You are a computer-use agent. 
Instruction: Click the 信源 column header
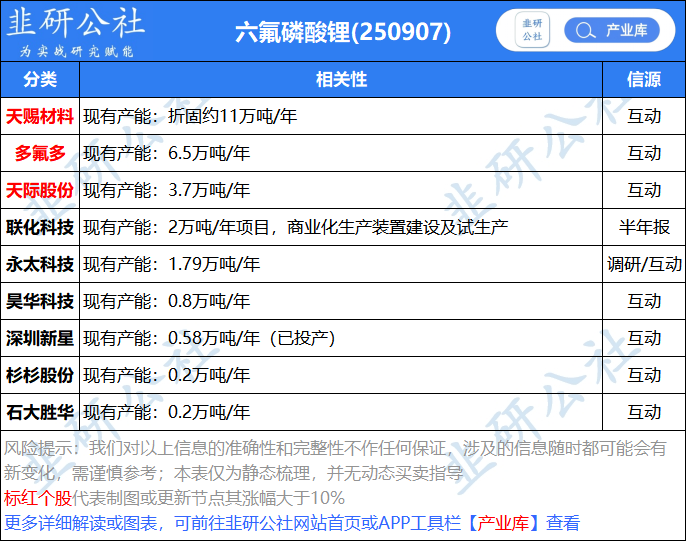click(643, 79)
